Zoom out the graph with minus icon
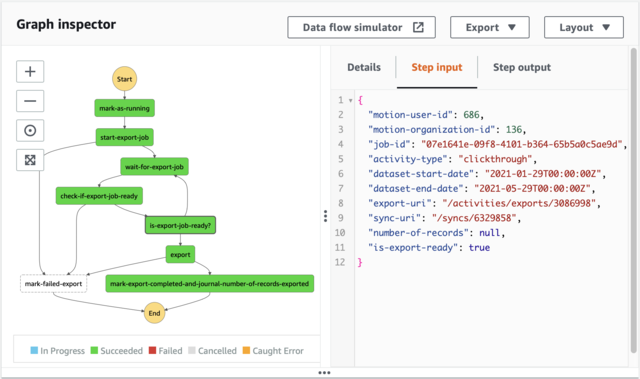The image size is (640, 379). (30, 101)
